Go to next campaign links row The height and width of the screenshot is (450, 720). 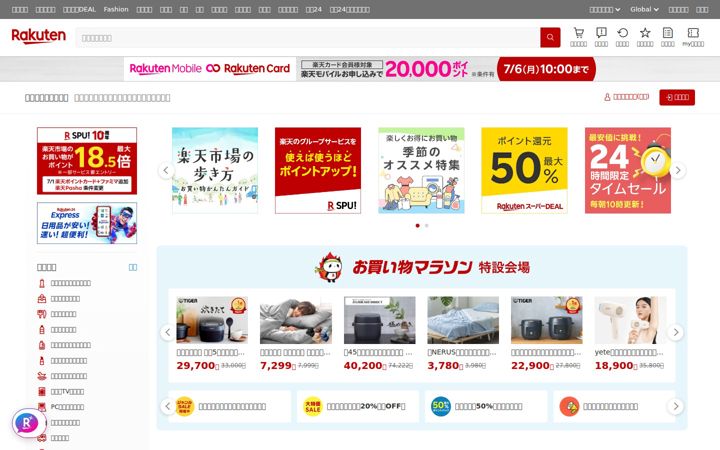(675, 406)
